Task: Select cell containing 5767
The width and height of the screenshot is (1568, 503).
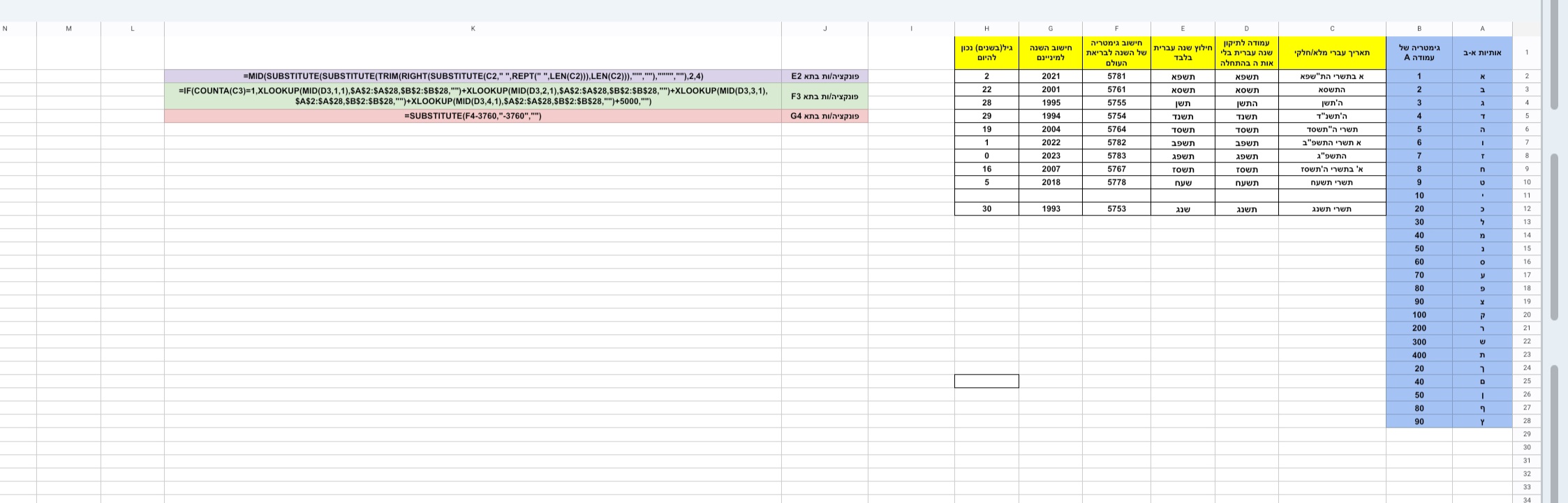Action: (x=1117, y=169)
